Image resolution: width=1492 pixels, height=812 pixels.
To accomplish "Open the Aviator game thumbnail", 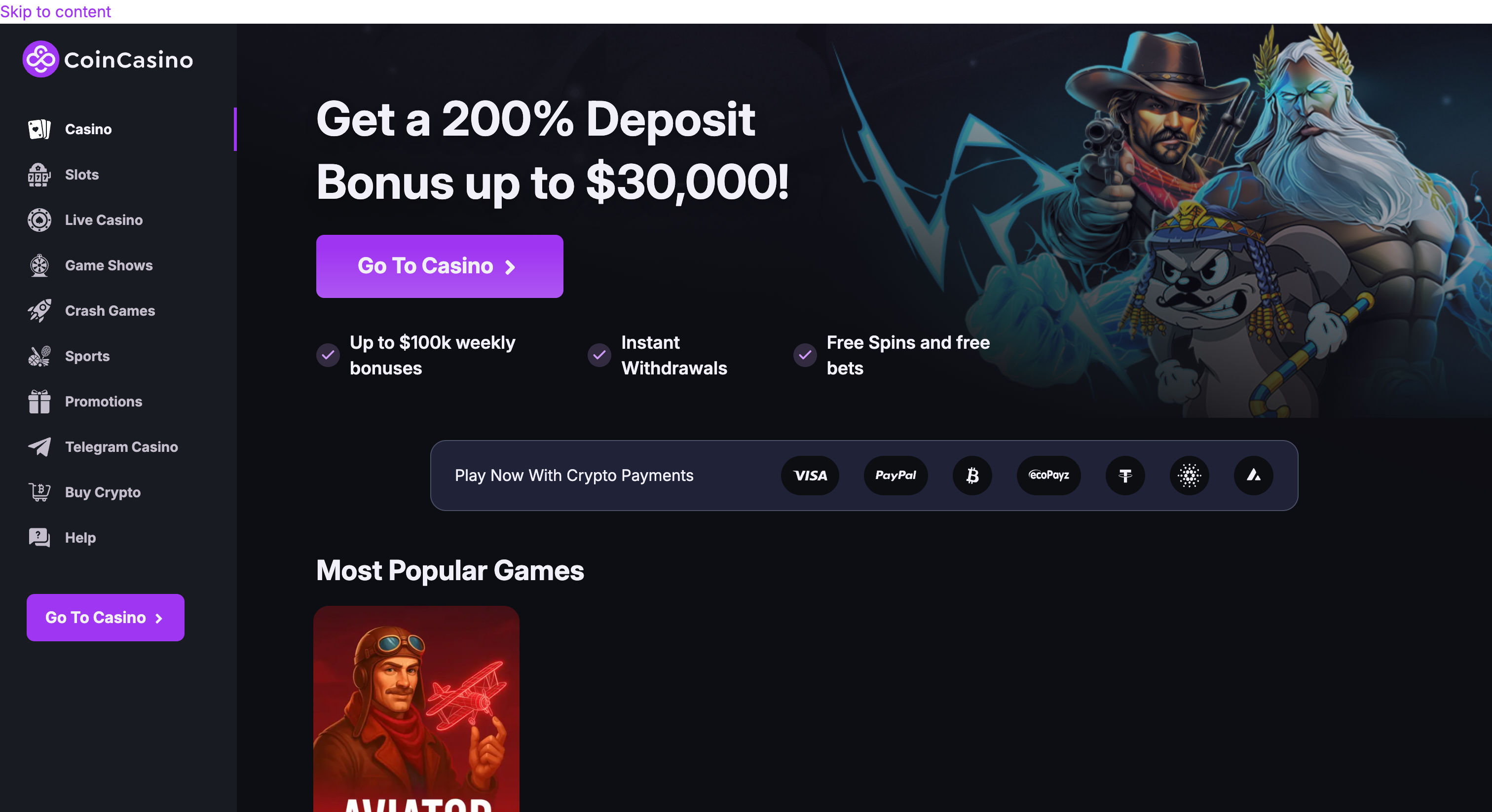I will (x=416, y=709).
